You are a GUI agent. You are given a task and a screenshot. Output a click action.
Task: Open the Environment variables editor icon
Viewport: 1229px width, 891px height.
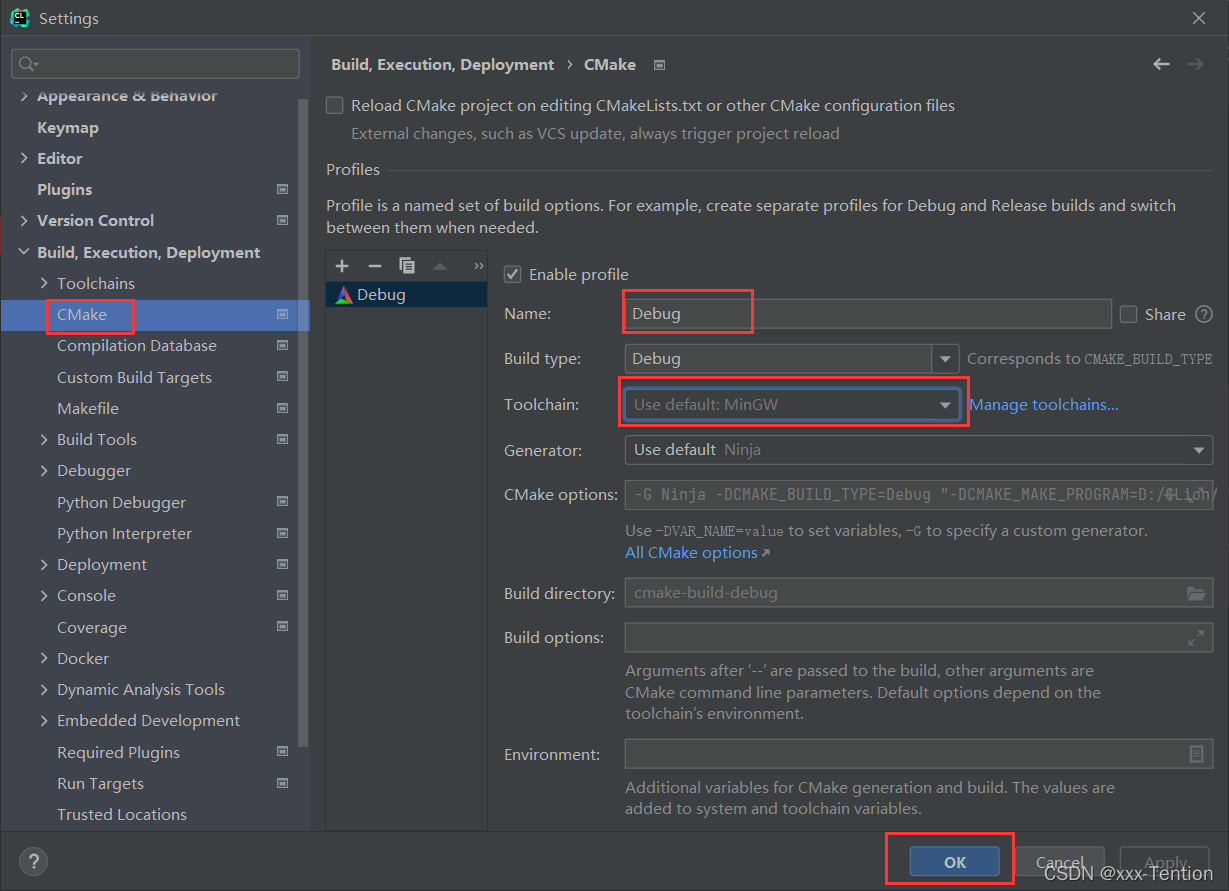[x=1196, y=754]
